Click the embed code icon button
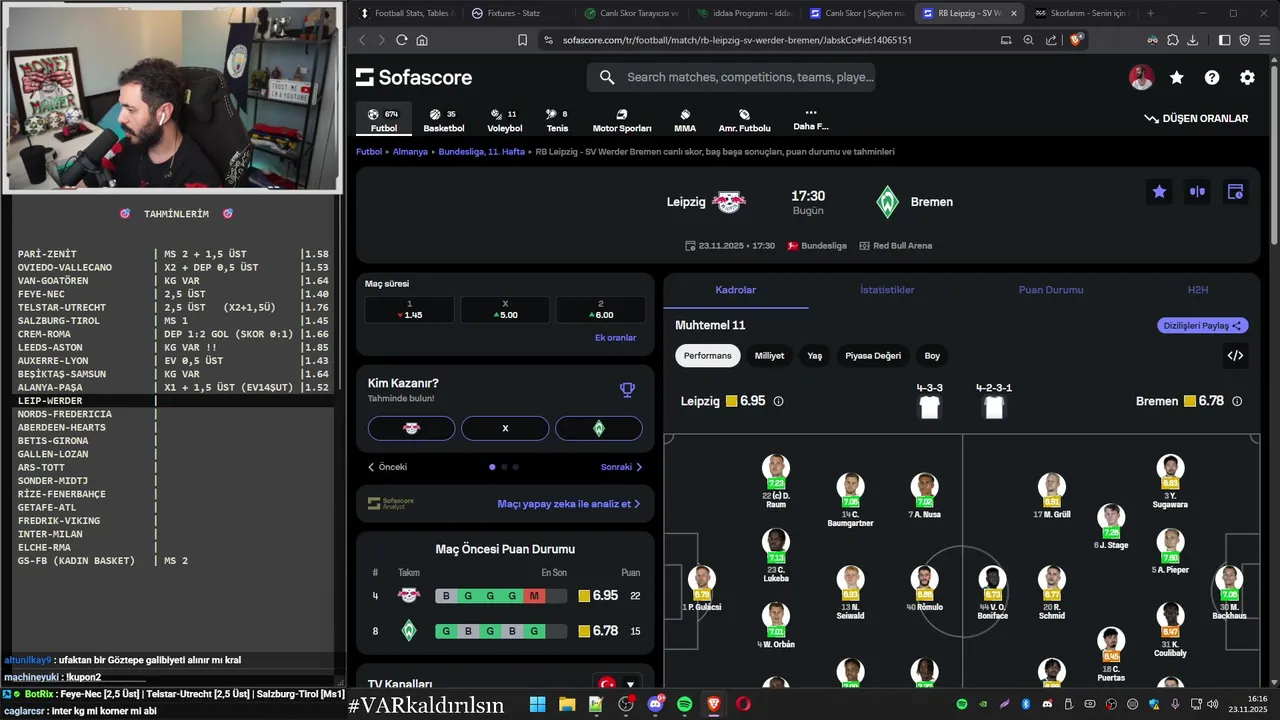1280x720 pixels. pyautogui.click(x=1235, y=355)
